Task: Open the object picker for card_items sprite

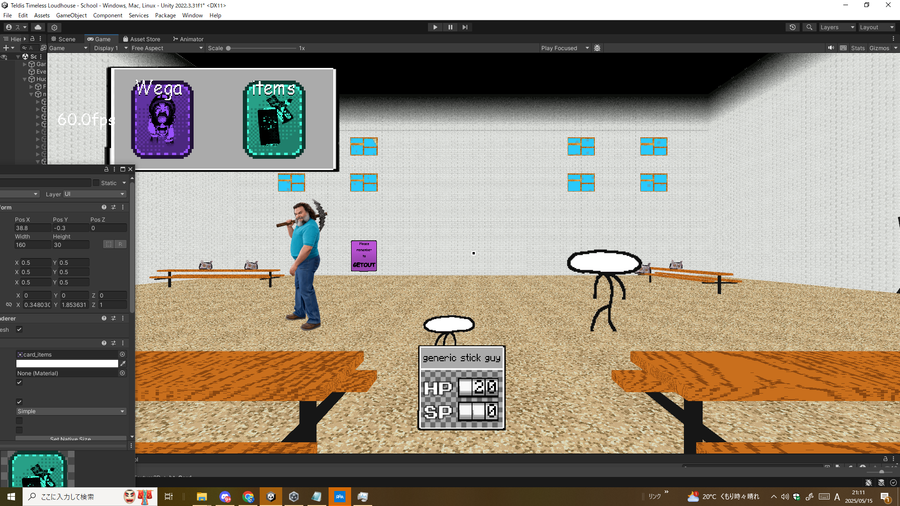Action: [122, 355]
